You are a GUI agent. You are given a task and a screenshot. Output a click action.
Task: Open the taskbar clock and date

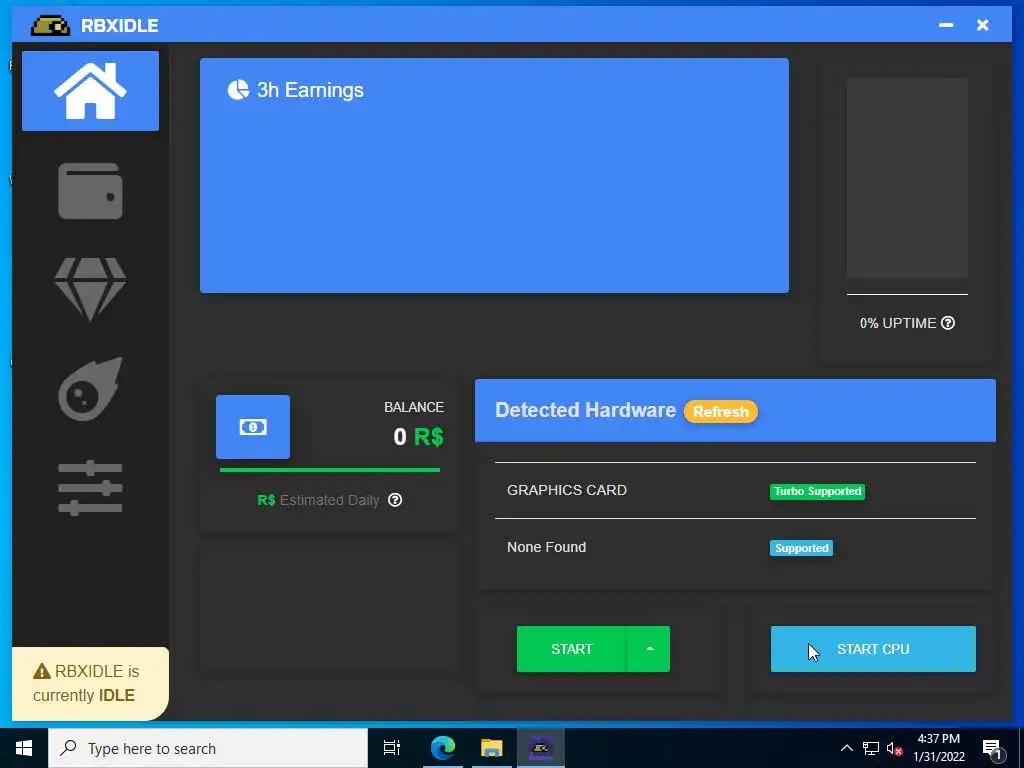939,748
